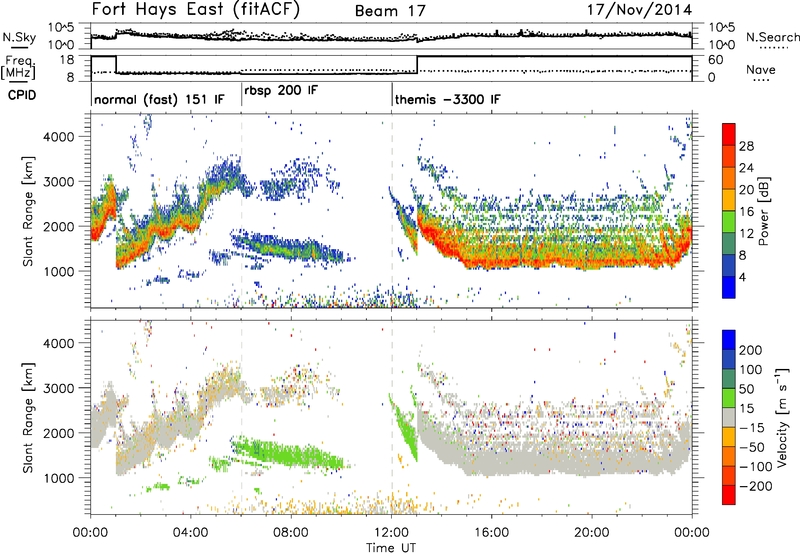Viewport: 800px width, 554px height.
Task: Click the "18" frequency tick label
Action: [66, 60]
